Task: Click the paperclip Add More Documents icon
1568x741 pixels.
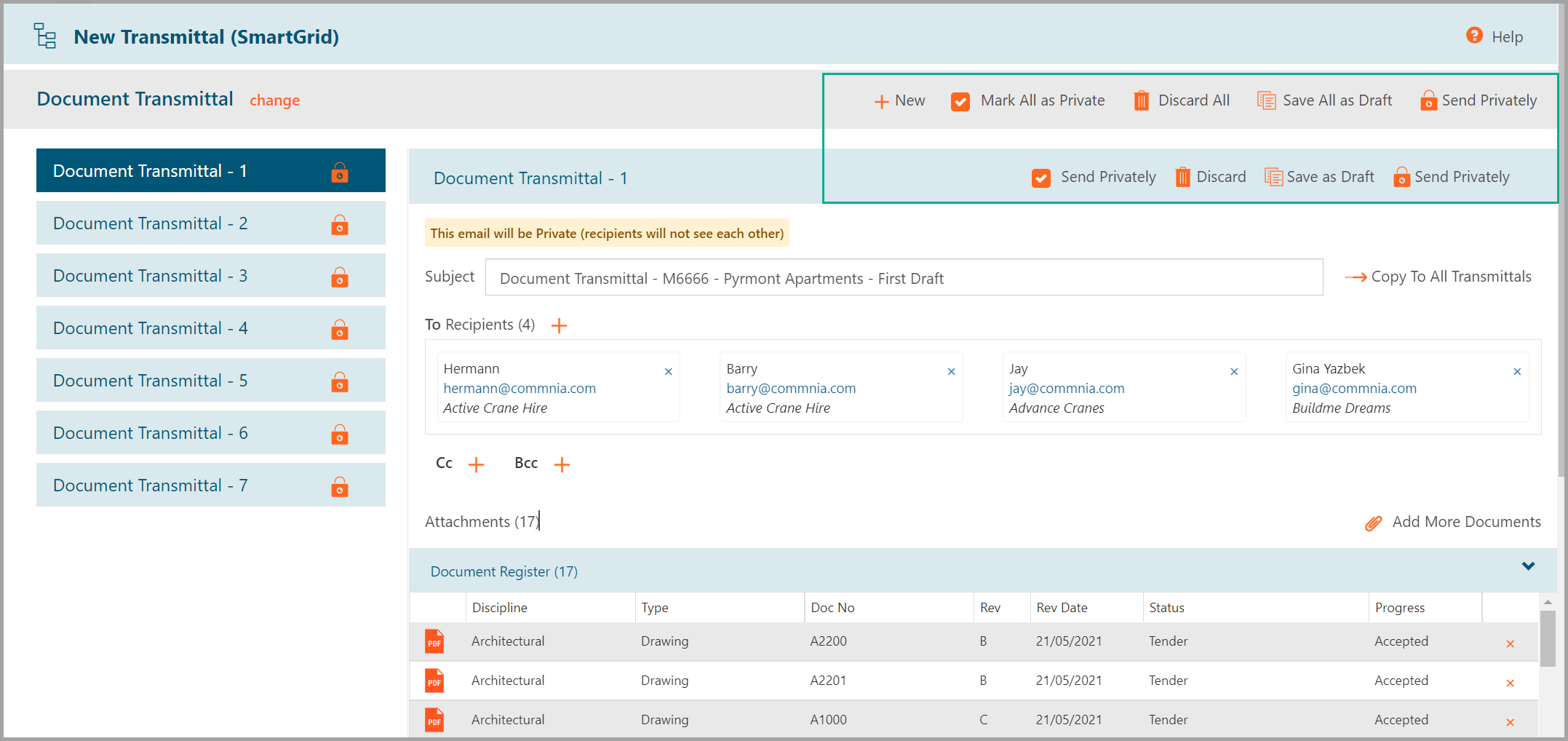Action: coord(1373,523)
